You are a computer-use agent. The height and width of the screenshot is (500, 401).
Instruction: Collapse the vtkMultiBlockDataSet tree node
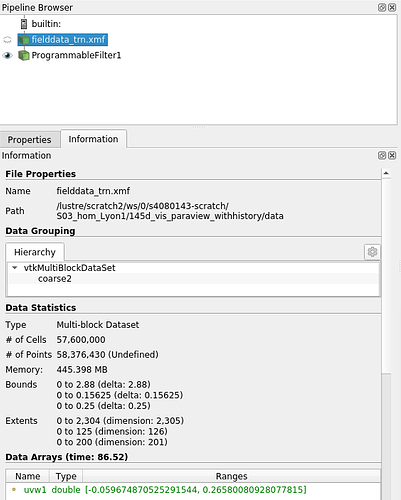coord(15,268)
